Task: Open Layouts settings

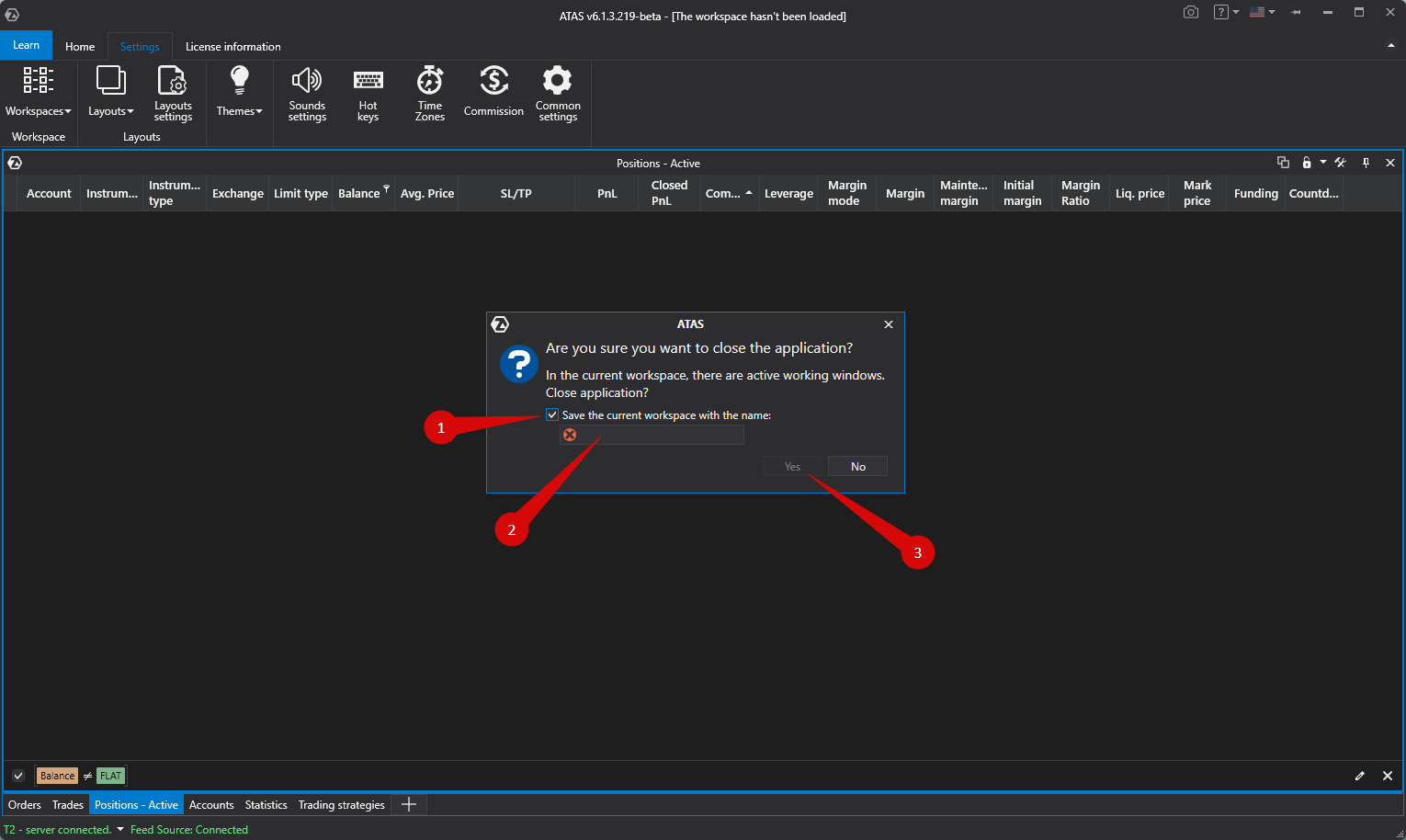Action: [x=173, y=94]
